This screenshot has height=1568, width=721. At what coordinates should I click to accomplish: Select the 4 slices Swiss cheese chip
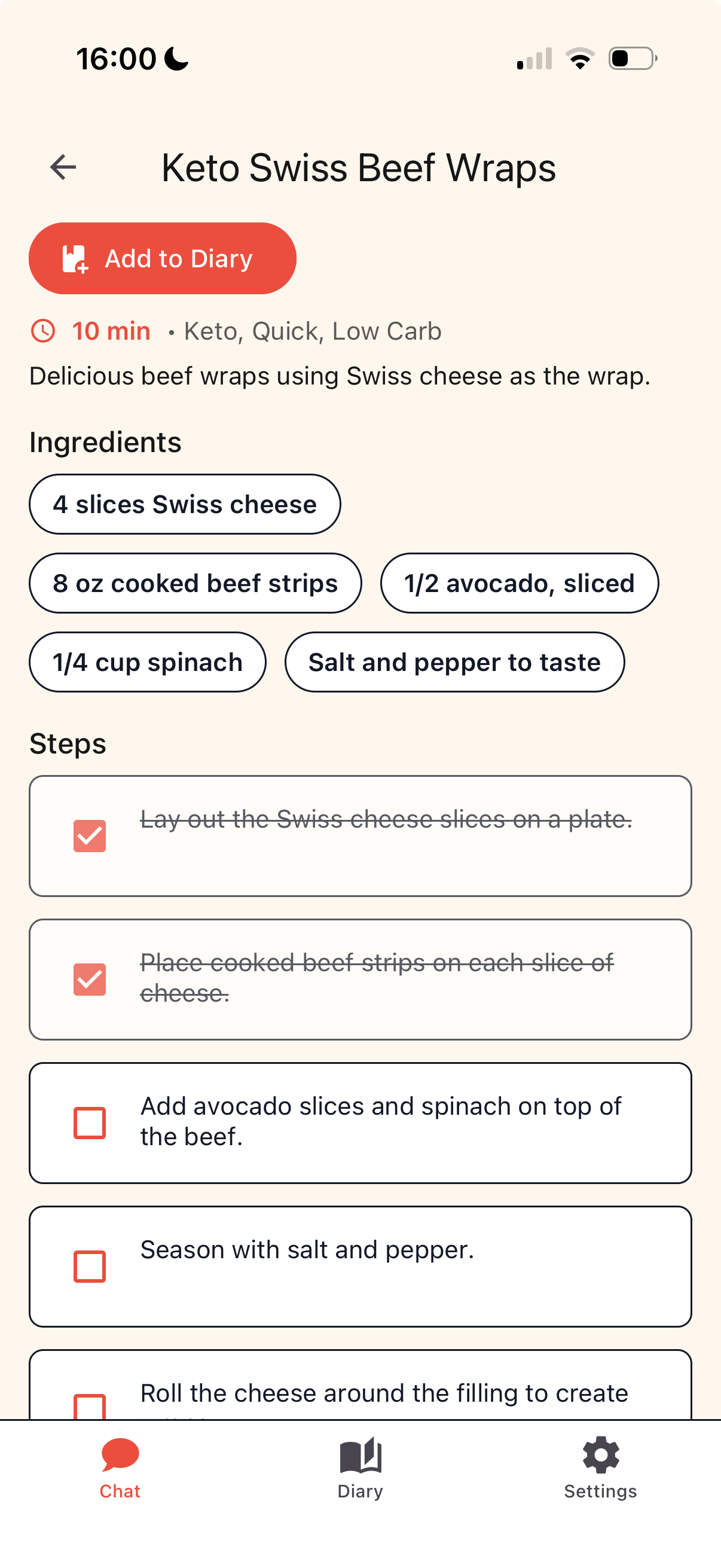185,504
